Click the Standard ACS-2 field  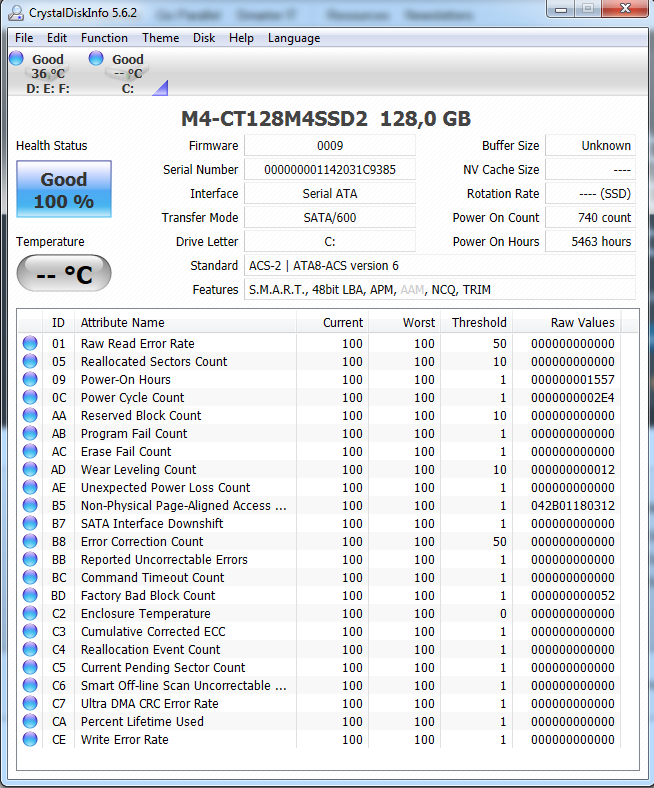click(440, 266)
